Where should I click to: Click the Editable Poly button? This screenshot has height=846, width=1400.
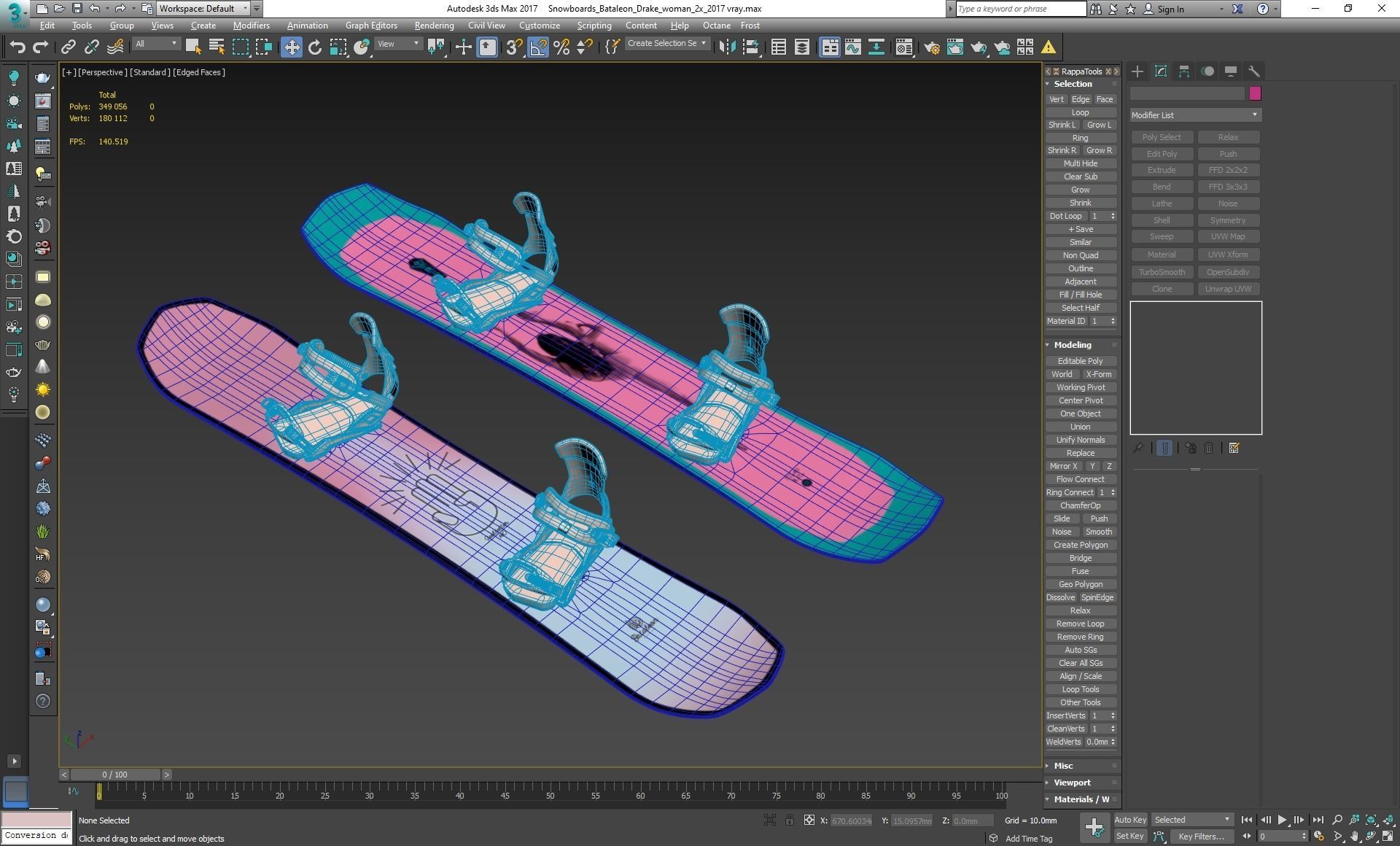tap(1081, 361)
